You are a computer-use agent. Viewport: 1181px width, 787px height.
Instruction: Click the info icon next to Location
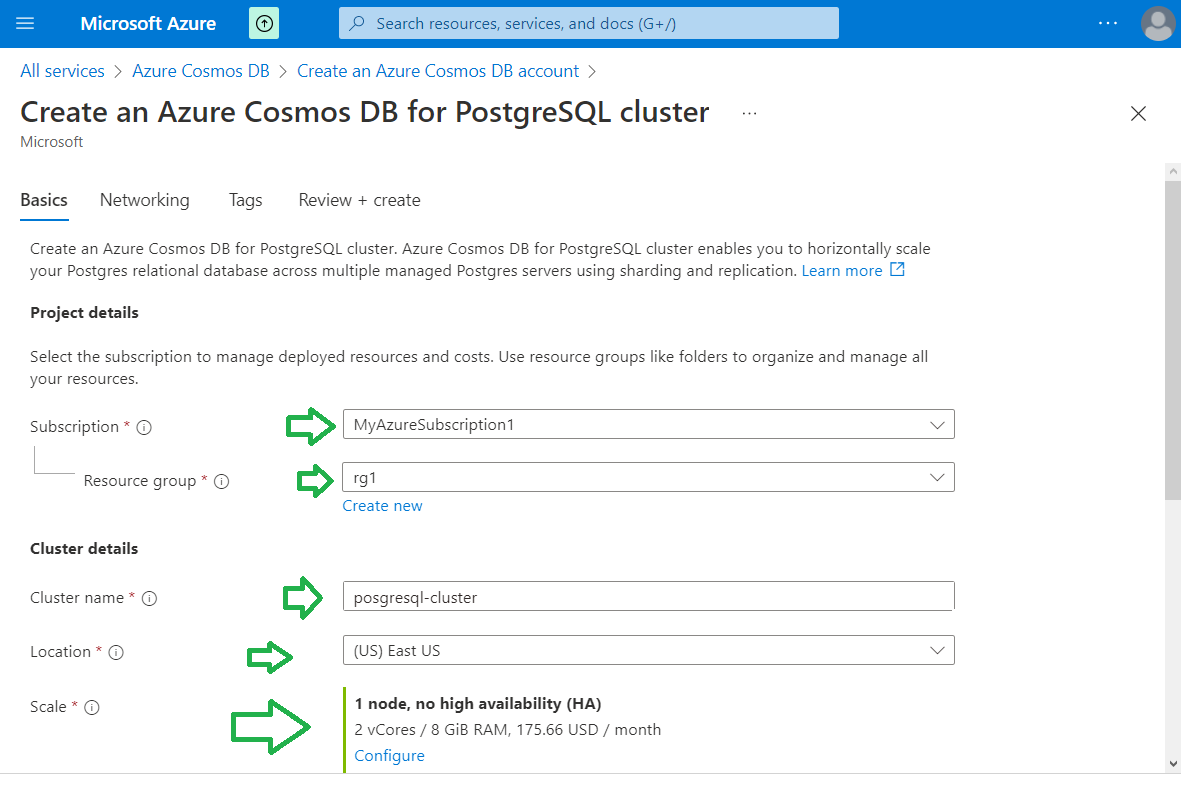click(116, 652)
